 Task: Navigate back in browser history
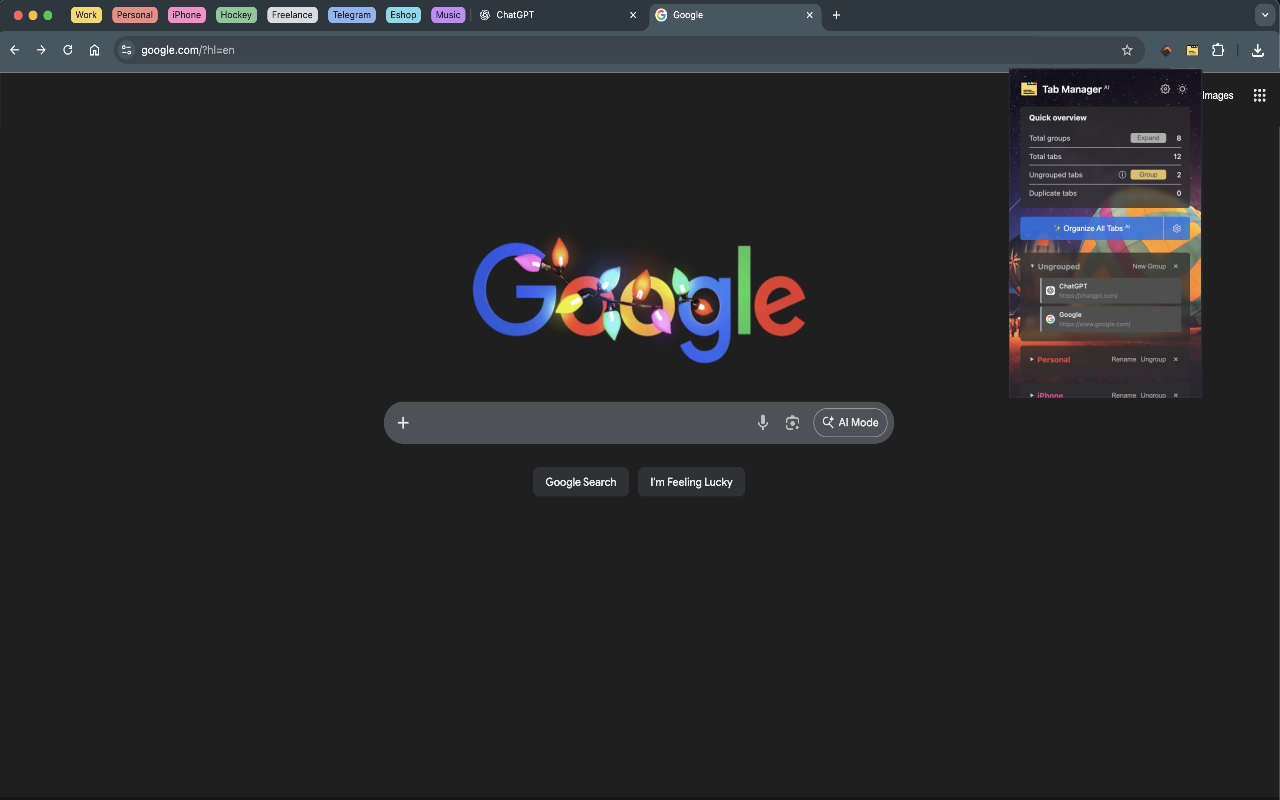pos(14,50)
